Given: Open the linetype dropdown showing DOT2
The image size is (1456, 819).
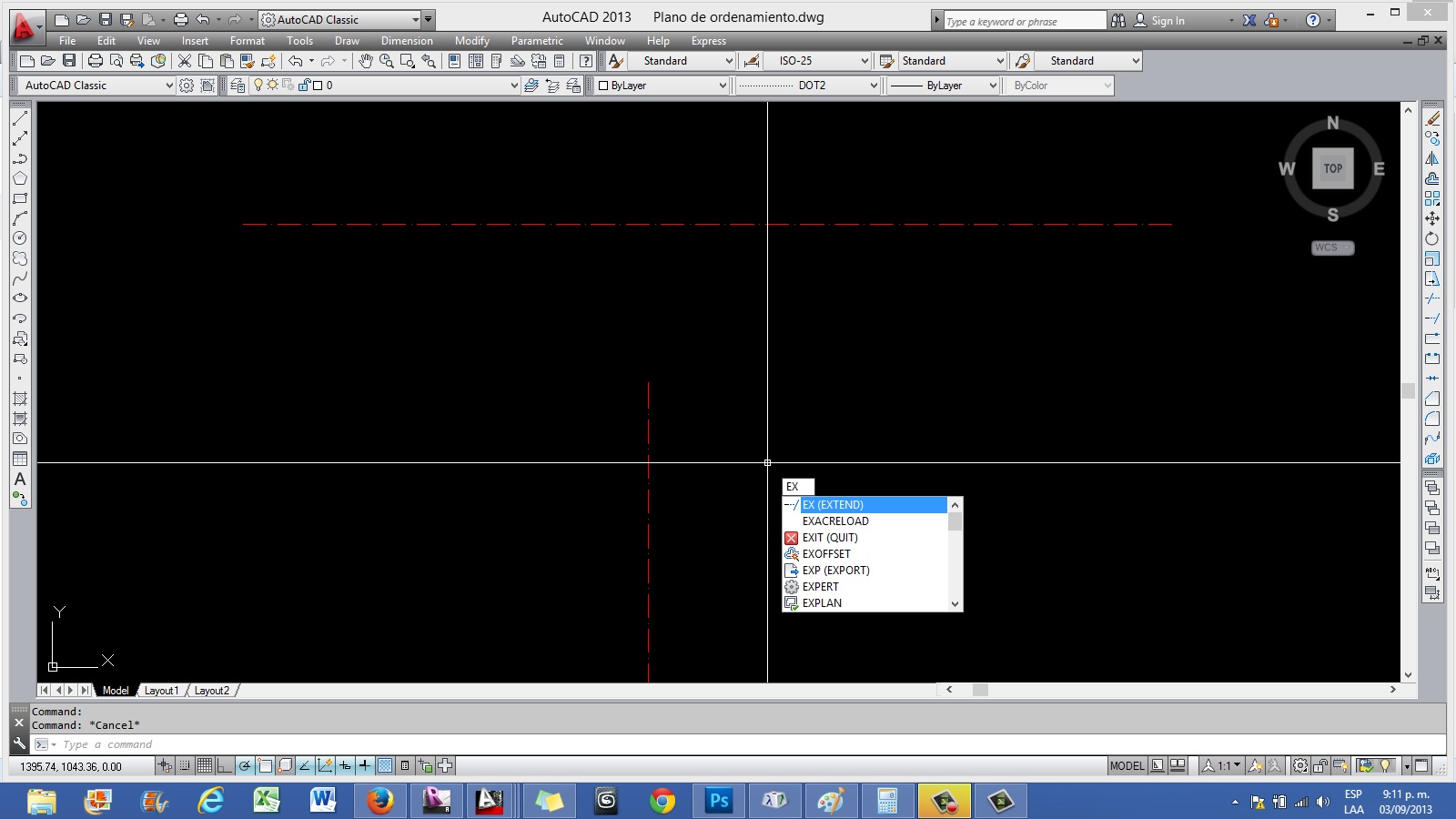Looking at the screenshot, I should [872, 85].
